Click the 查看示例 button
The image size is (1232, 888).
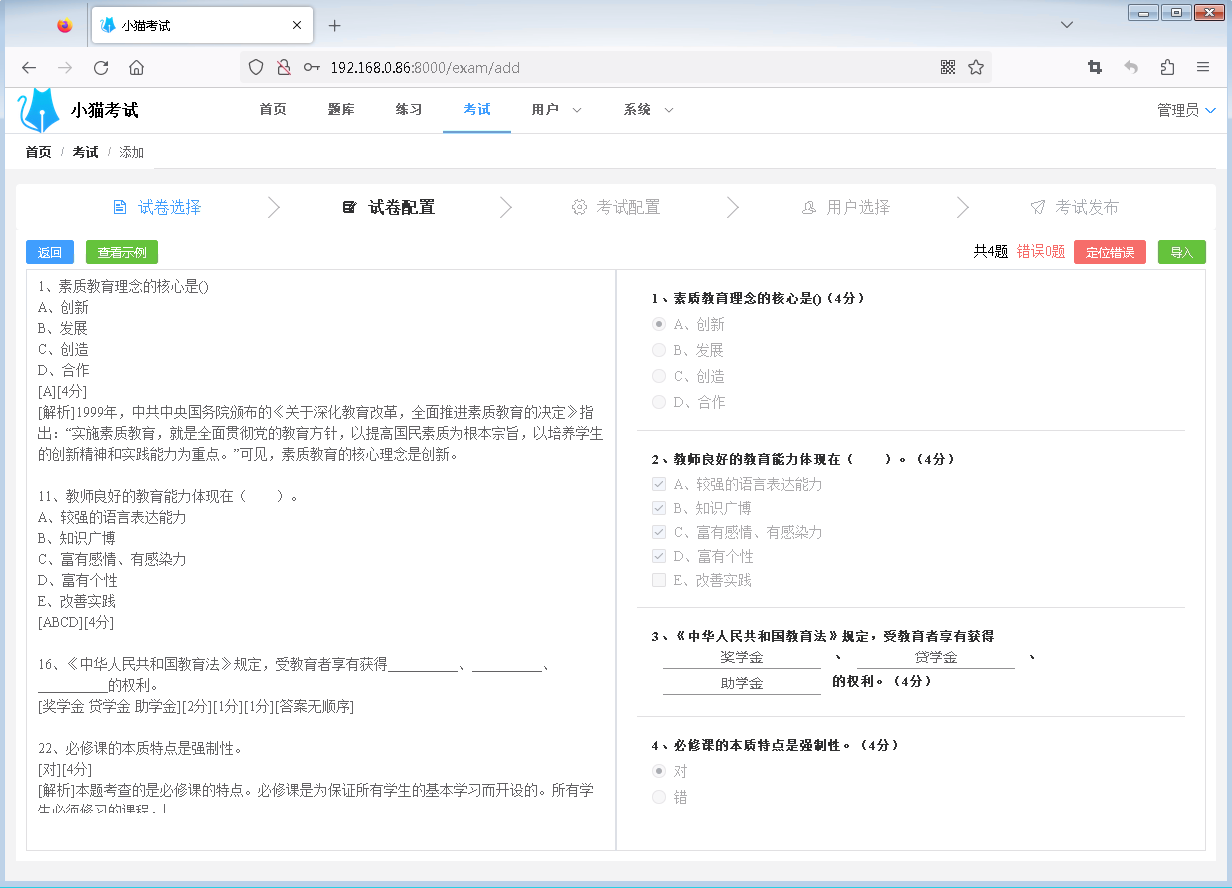click(x=121, y=252)
